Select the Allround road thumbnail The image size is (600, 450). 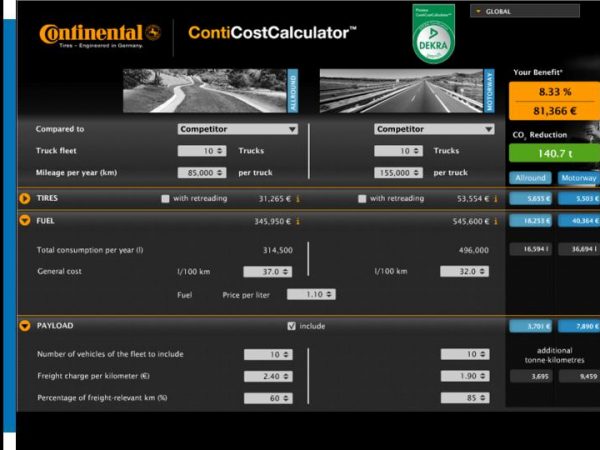(210, 91)
